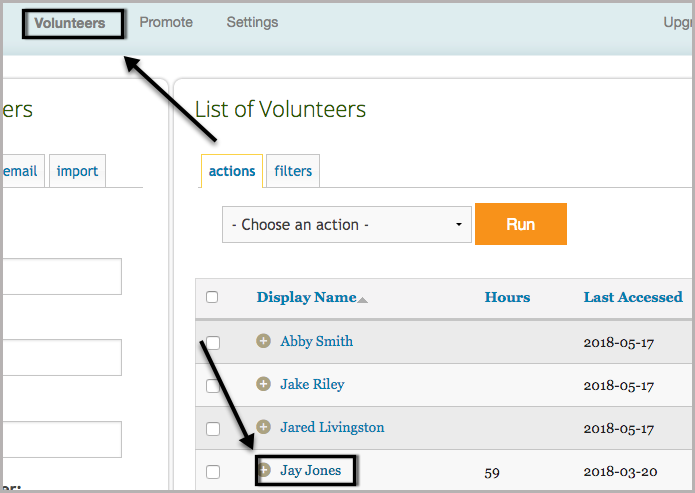This screenshot has width=695, height=493.
Task: Sort by Last Accessed column header
Action: 633,297
